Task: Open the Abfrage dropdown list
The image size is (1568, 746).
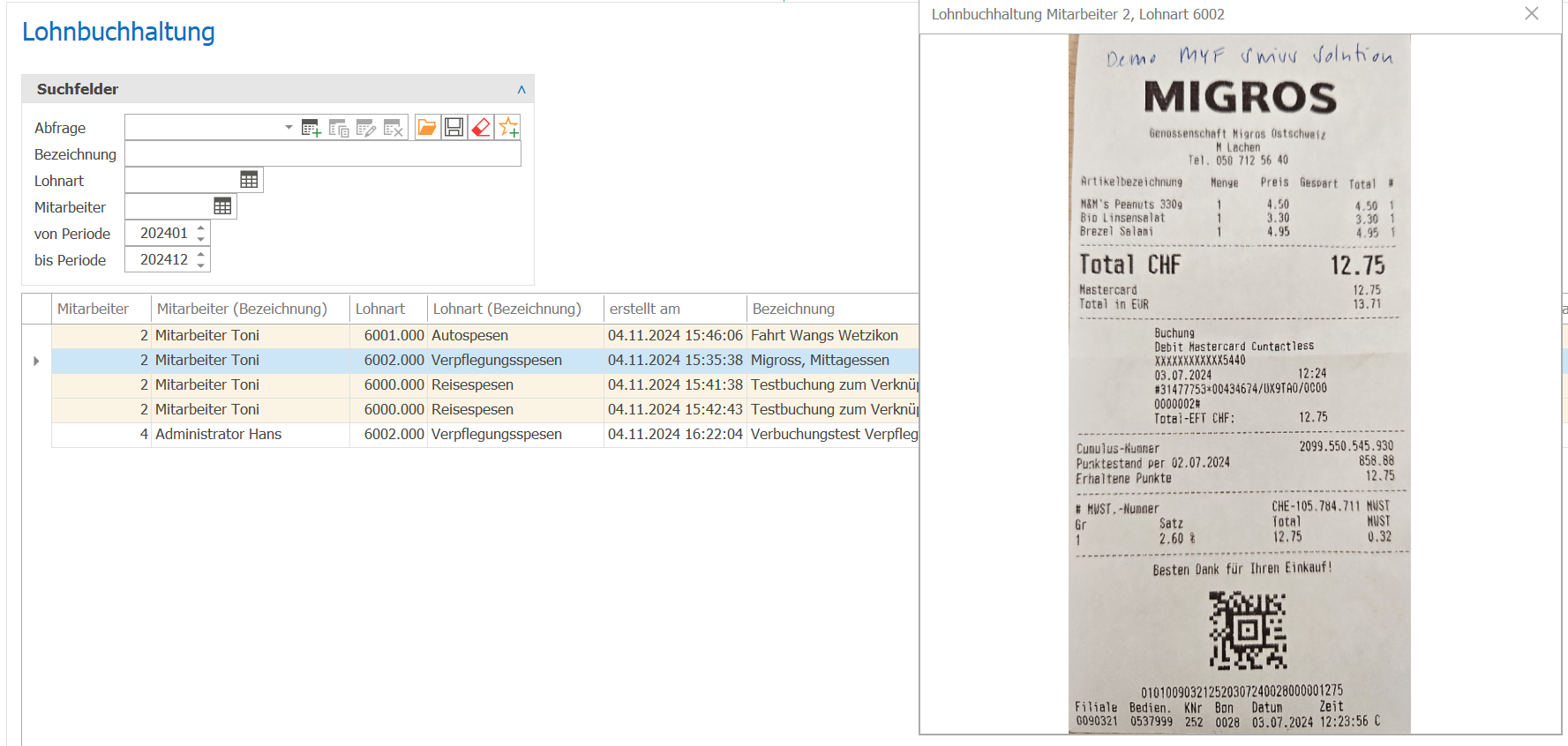Action: [x=289, y=128]
